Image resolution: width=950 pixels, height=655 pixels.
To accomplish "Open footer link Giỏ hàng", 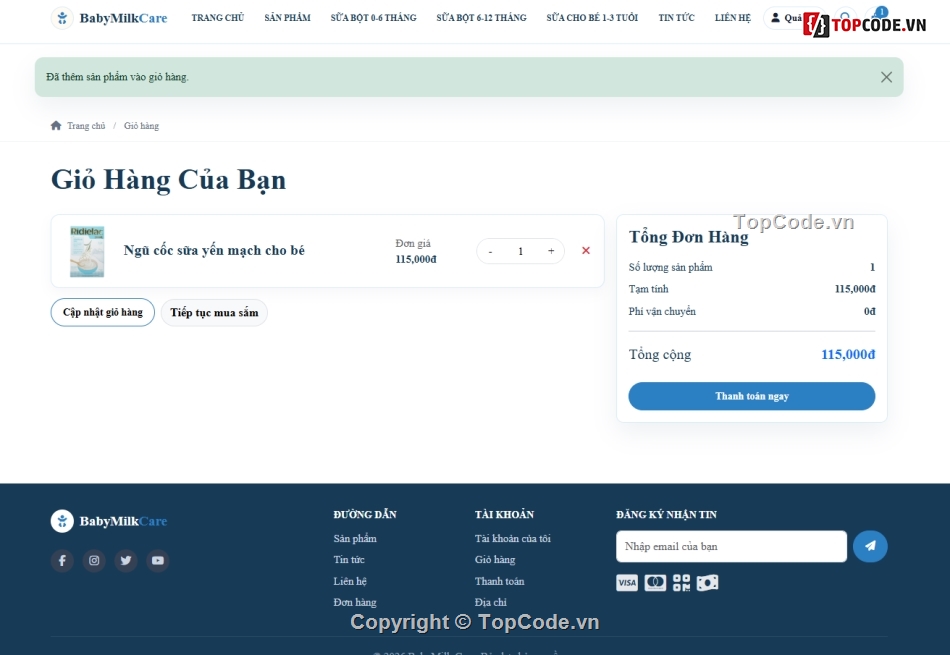I will pyautogui.click(x=494, y=560).
